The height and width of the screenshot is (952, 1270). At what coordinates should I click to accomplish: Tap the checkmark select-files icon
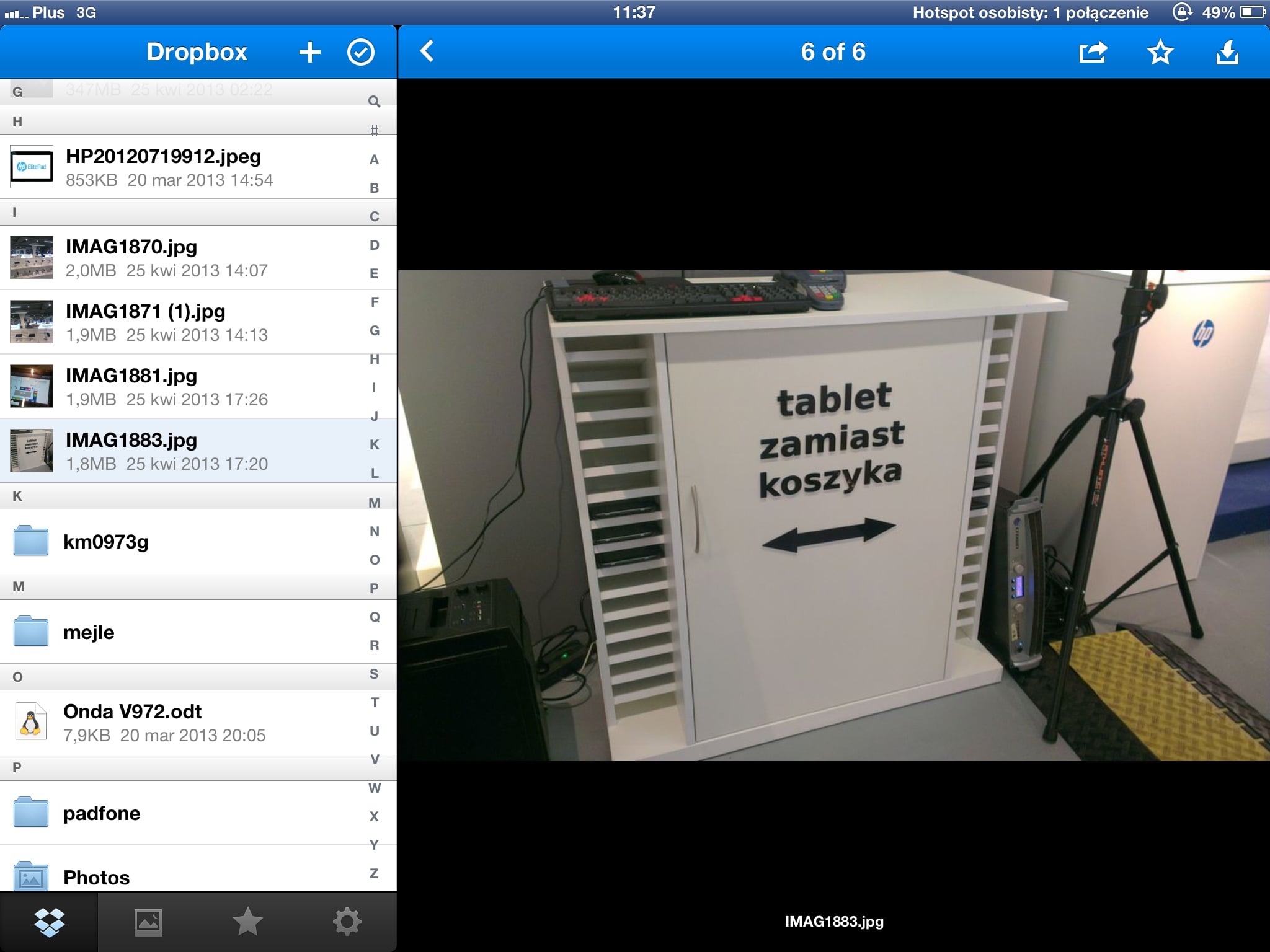pos(360,52)
